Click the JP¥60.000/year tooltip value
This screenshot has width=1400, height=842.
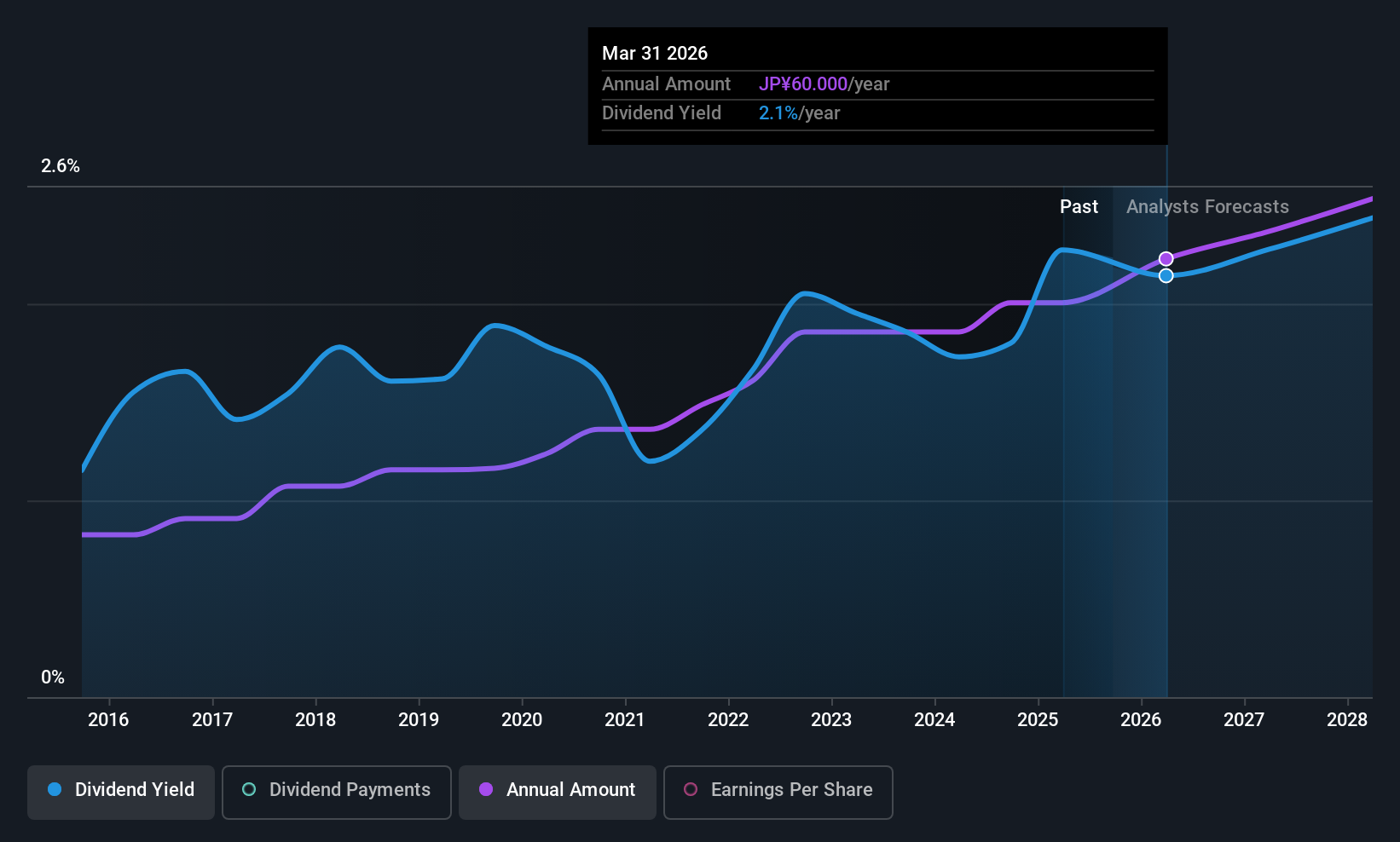click(x=824, y=84)
